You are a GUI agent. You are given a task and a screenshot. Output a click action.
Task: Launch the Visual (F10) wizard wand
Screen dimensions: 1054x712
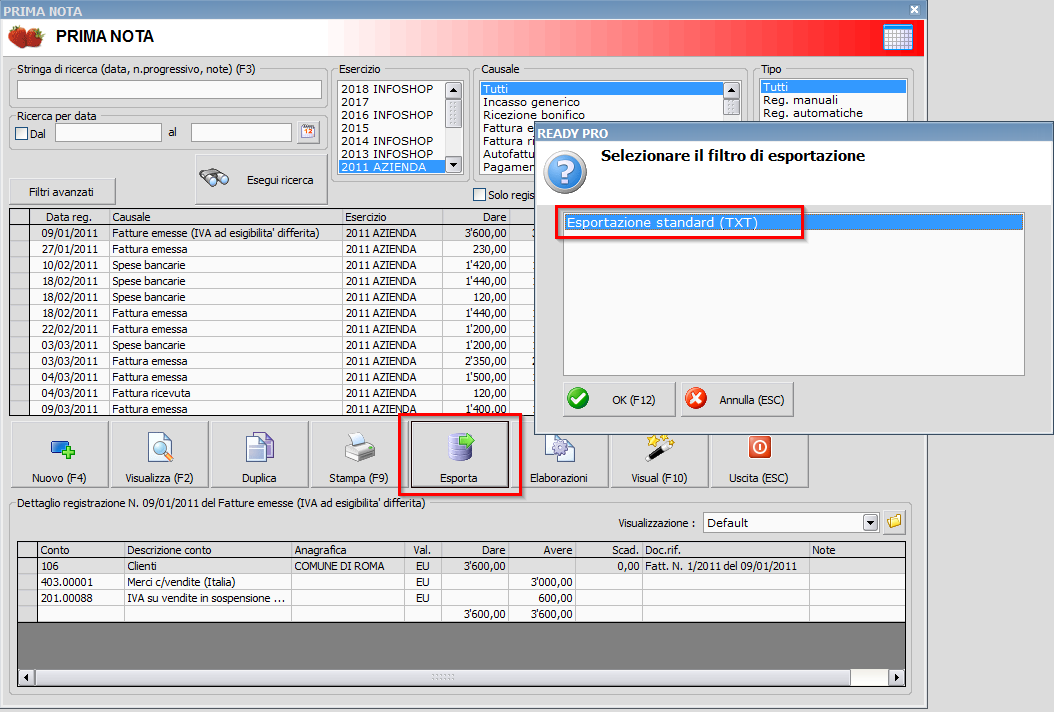click(659, 461)
